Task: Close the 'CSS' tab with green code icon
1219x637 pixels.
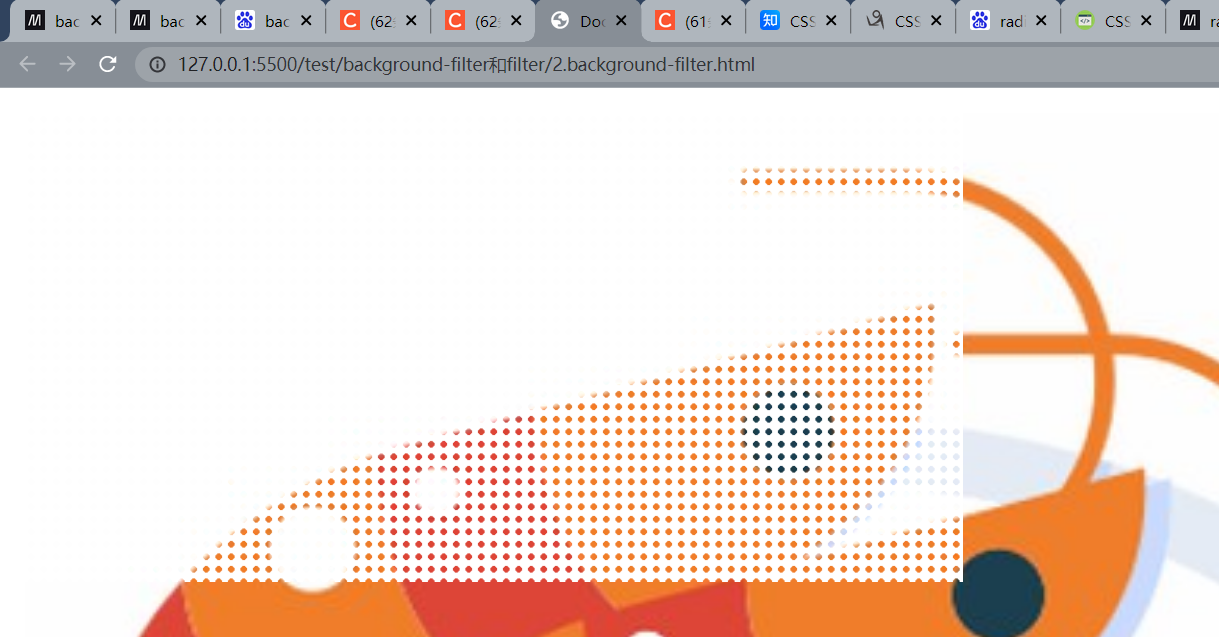Action: tap(1146, 21)
